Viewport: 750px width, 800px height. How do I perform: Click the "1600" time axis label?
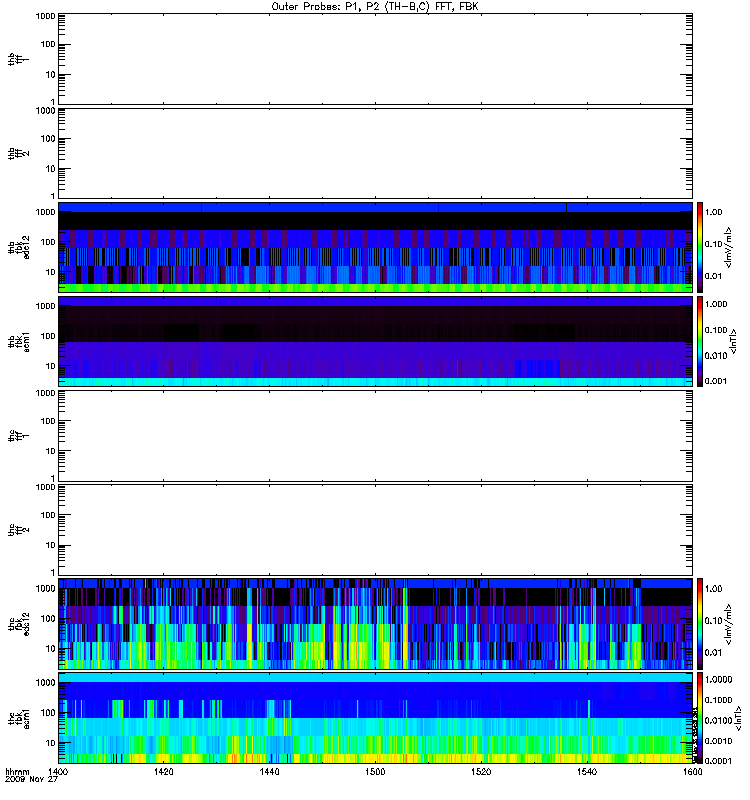coord(692,772)
